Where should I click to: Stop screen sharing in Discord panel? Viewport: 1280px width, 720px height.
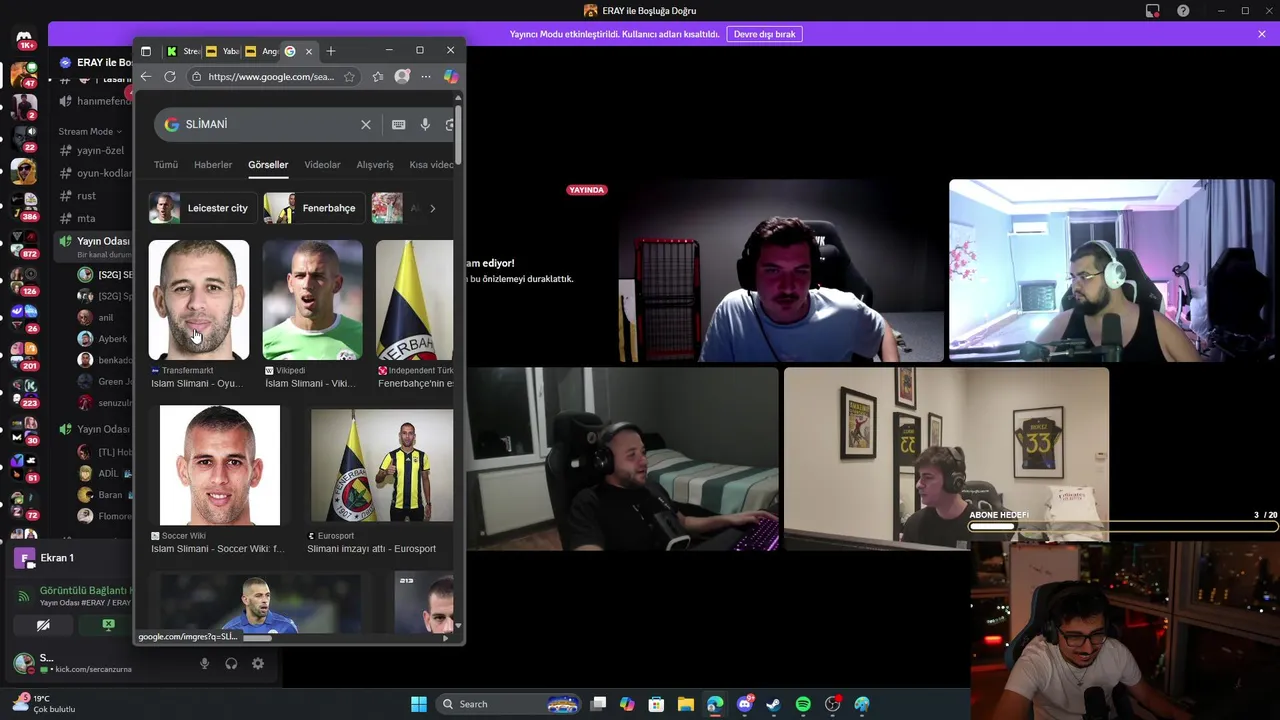(x=108, y=625)
